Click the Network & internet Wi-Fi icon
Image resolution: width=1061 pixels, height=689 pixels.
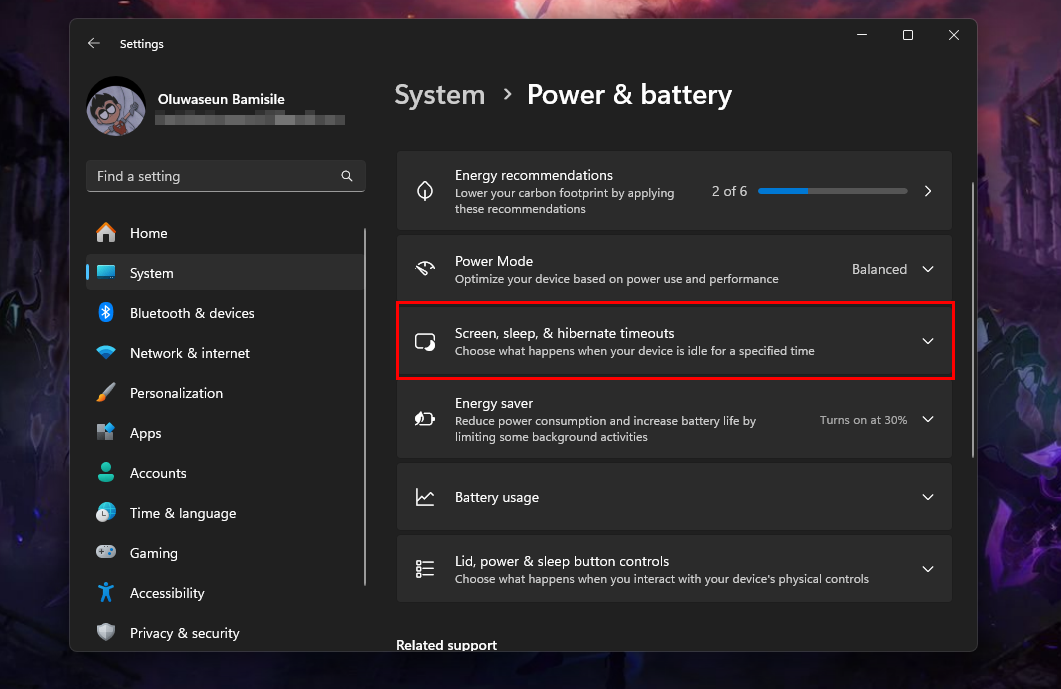point(106,353)
